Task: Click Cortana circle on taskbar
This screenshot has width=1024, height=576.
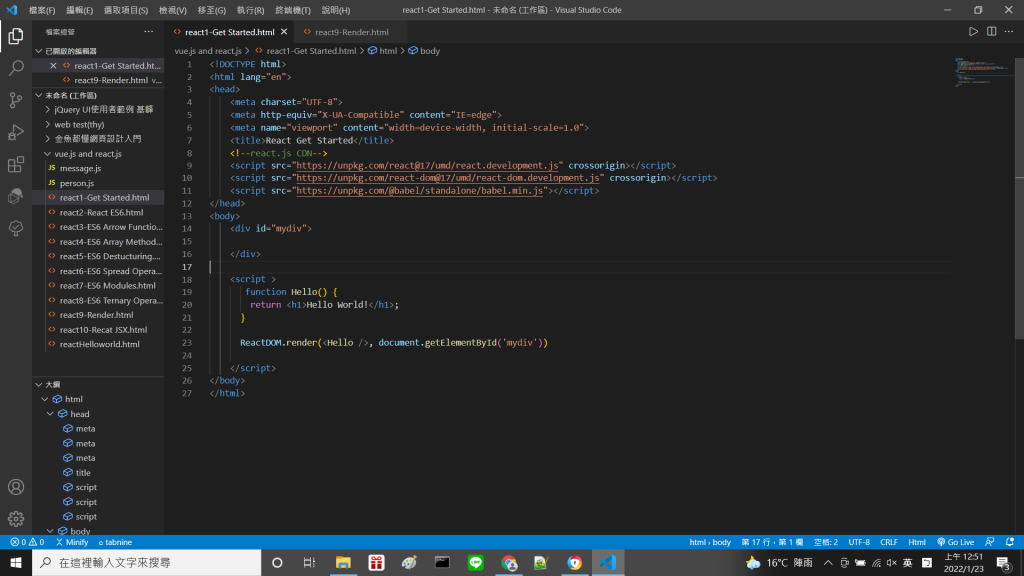Action: point(277,562)
